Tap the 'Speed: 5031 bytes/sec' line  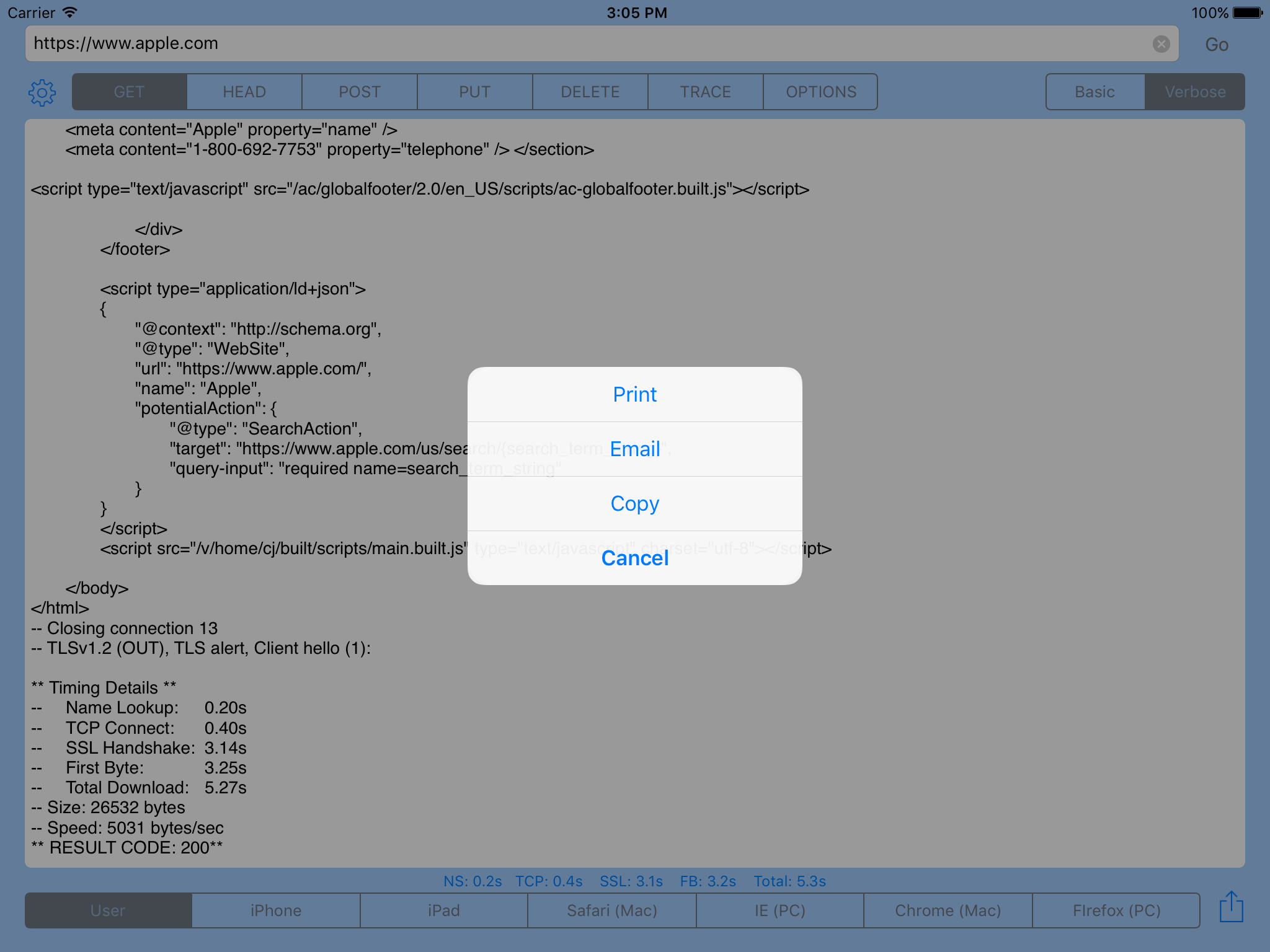(127, 827)
